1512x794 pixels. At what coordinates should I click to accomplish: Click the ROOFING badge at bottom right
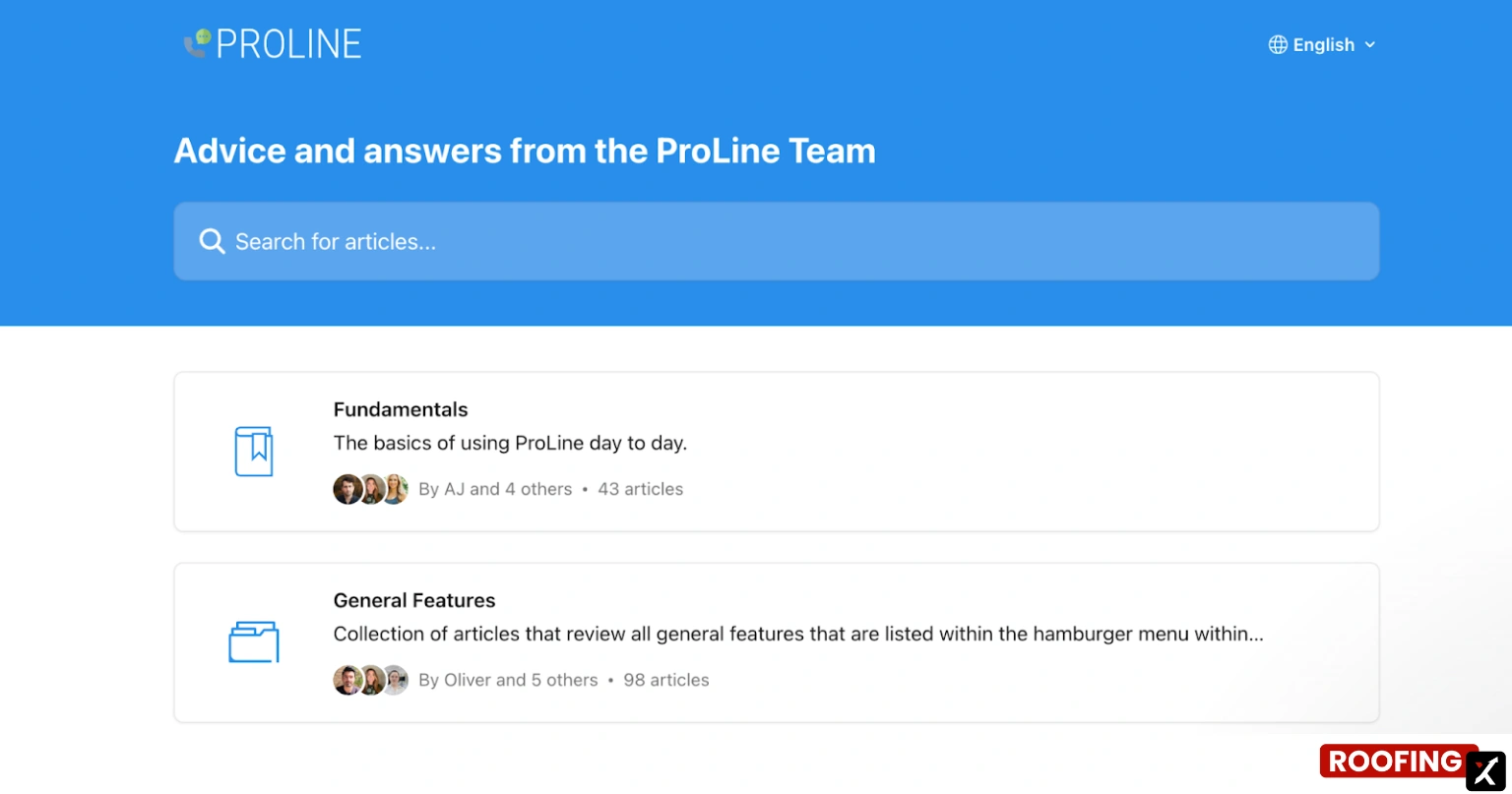(x=1394, y=762)
